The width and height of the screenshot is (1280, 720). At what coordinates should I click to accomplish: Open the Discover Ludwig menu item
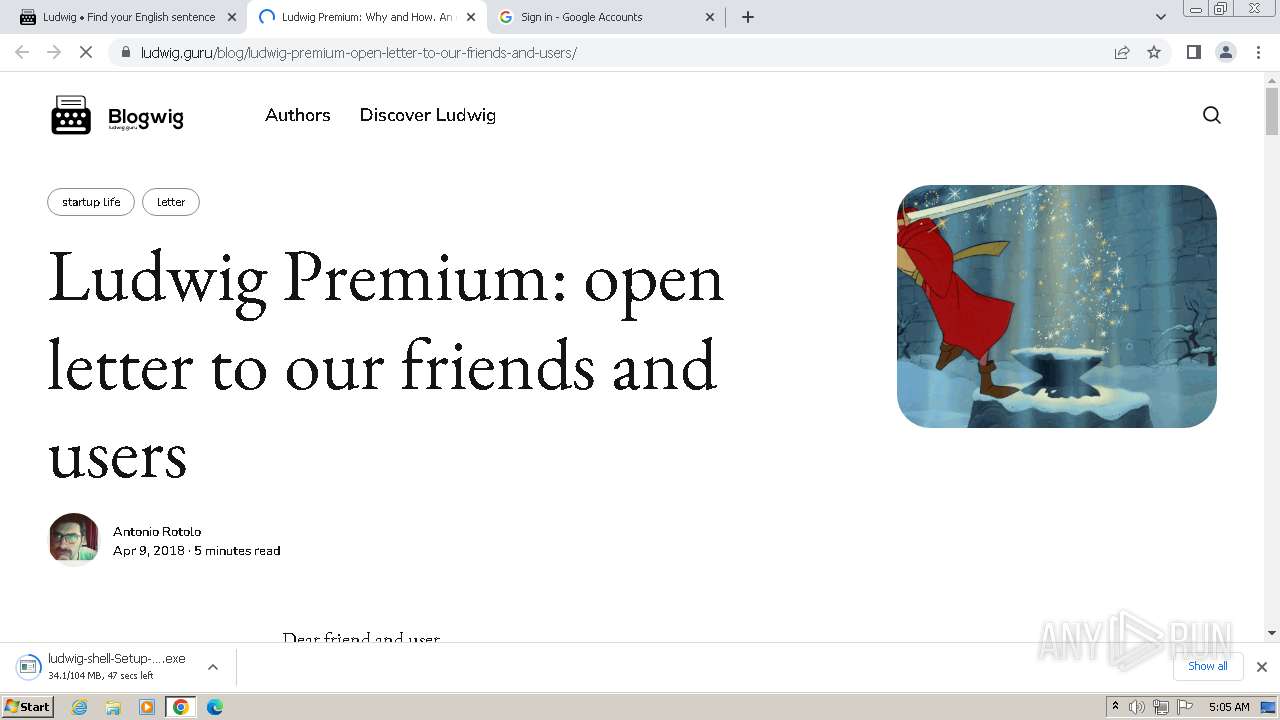[x=428, y=115]
